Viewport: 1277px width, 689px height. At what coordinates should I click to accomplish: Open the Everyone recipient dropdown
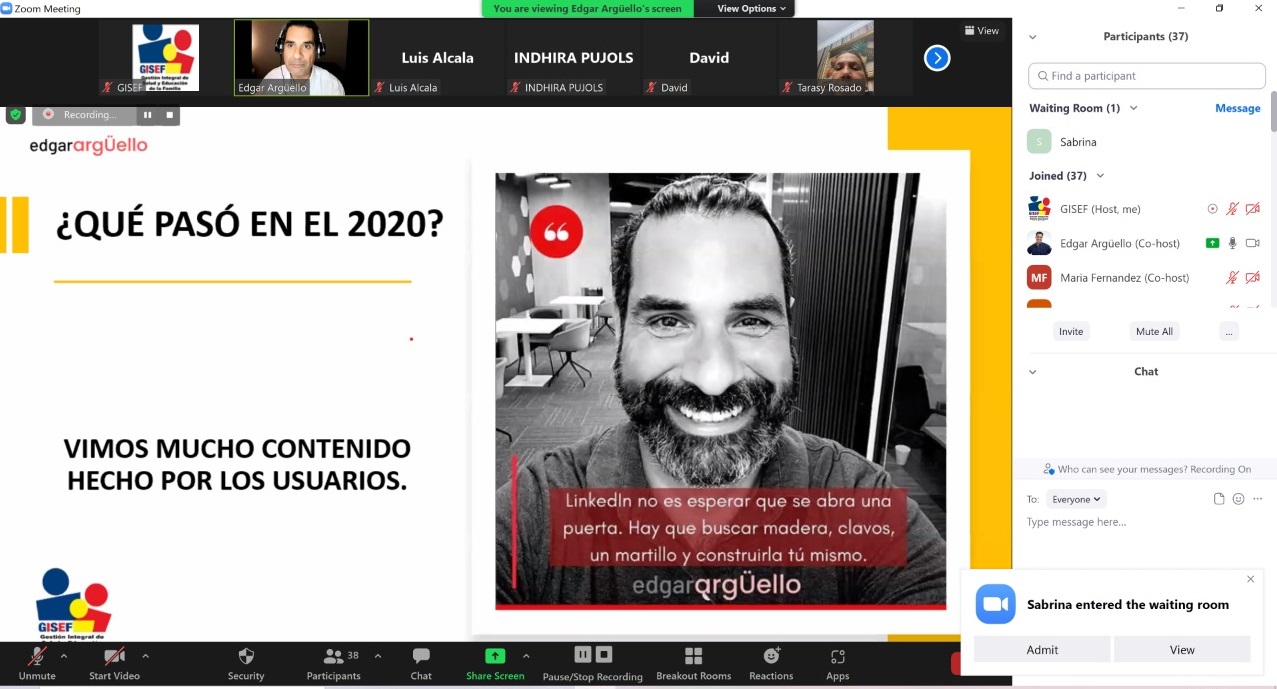click(x=1076, y=499)
